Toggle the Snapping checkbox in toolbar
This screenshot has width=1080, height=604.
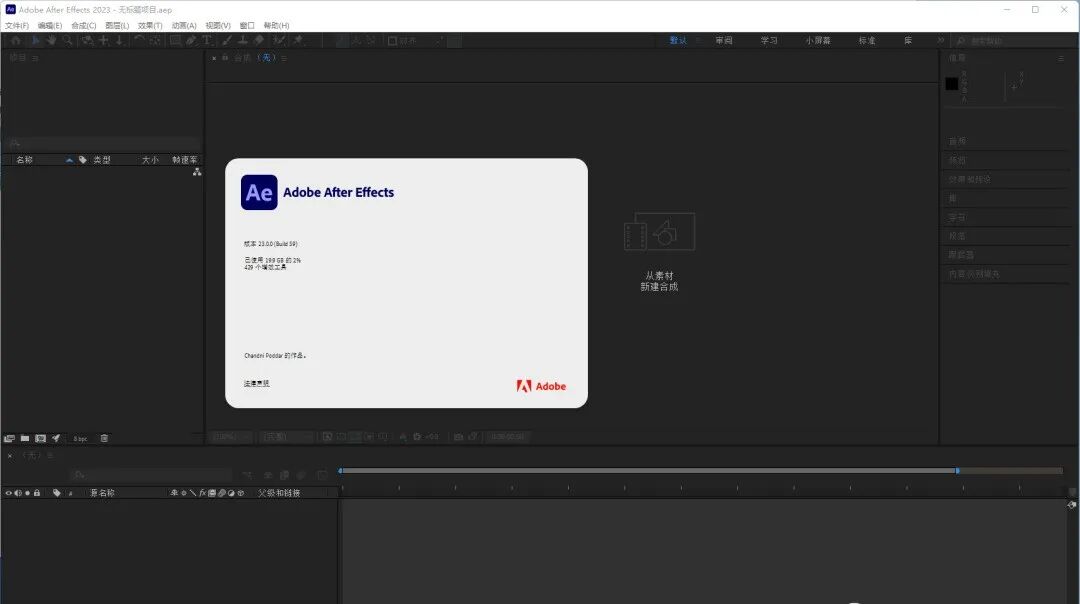point(393,41)
